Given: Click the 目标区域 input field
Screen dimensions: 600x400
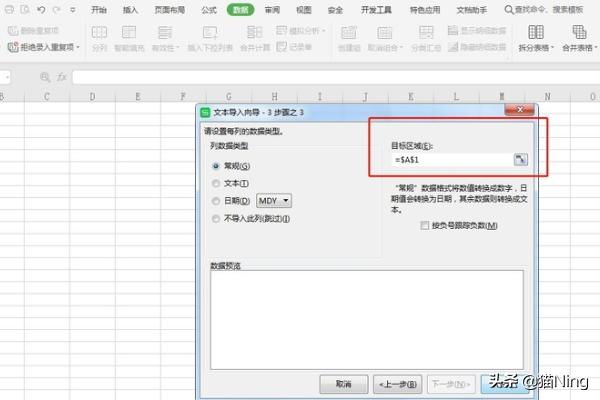Looking at the screenshot, I should pyautogui.click(x=450, y=160).
